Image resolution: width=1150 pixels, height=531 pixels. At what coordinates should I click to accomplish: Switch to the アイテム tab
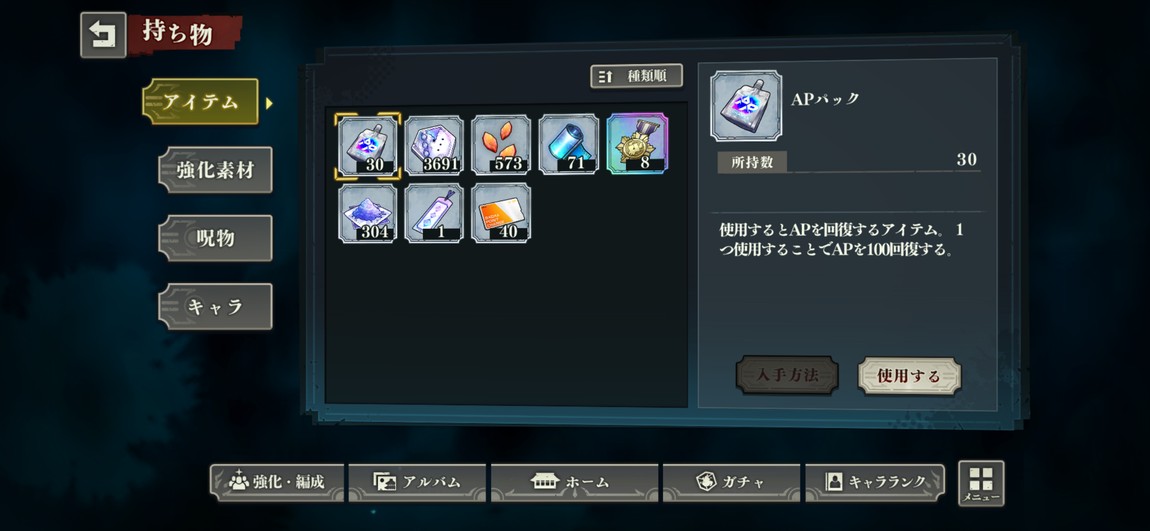(200, 102)
